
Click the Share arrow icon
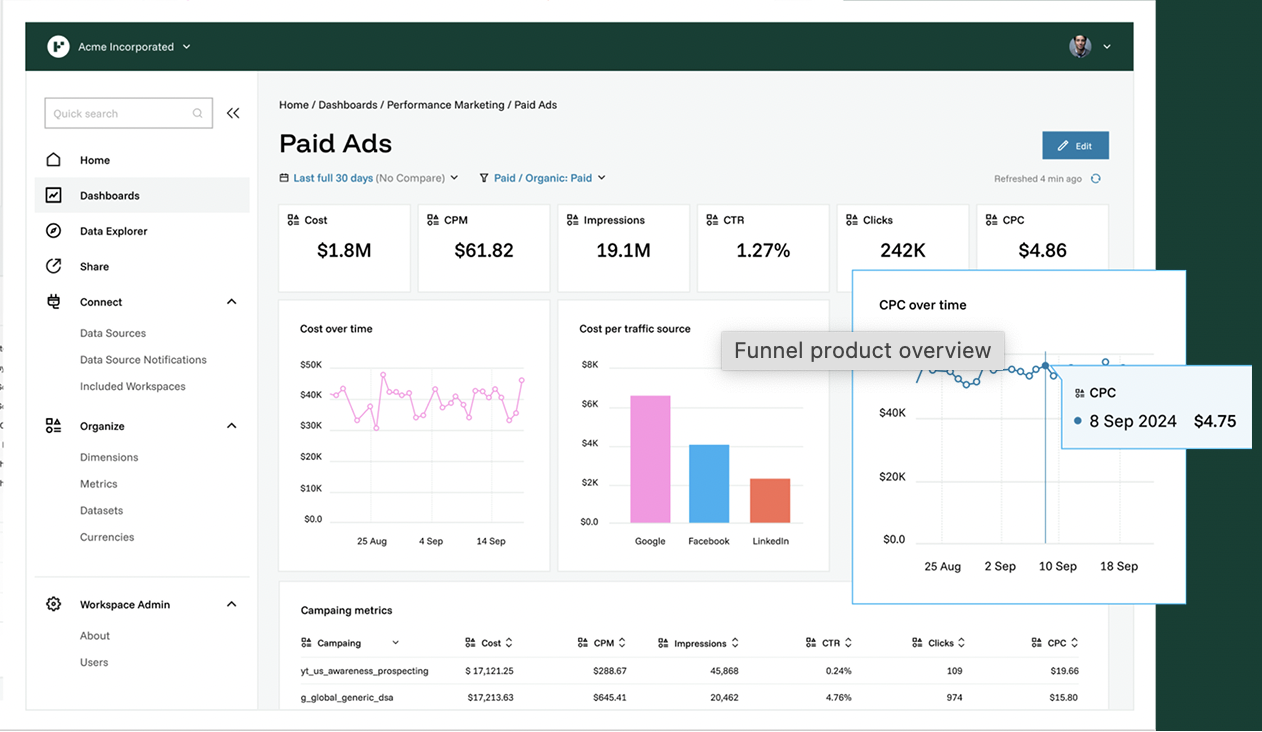[x=53, y=266]
